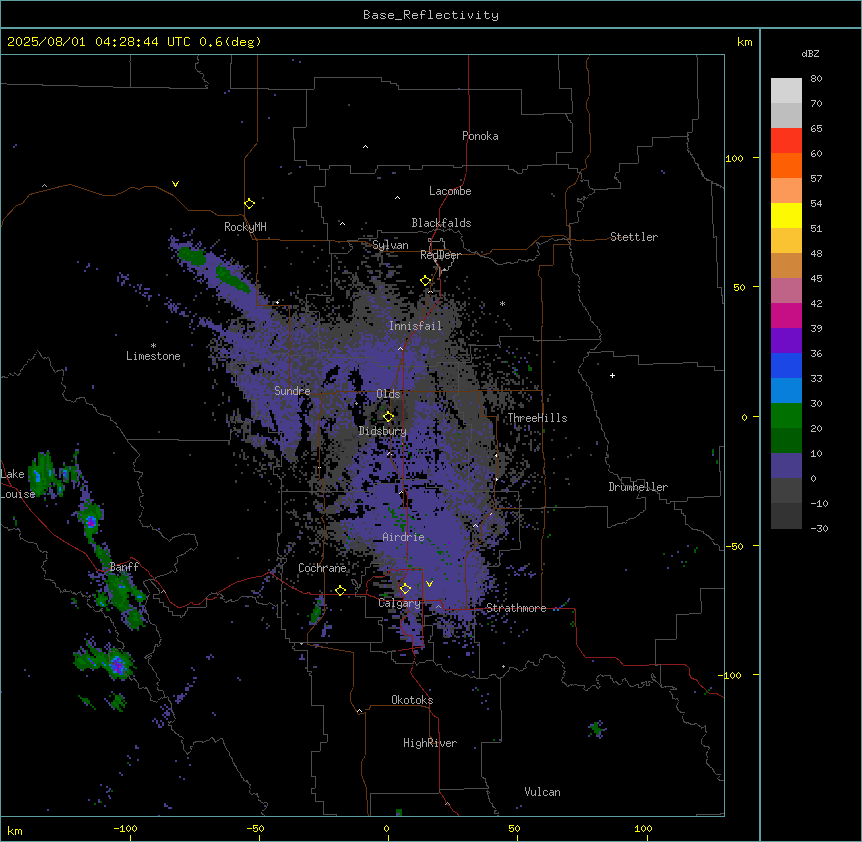Click the red 65 dBZ legend swatch
The width and height of the screenshot is (862, 842).
786,140
